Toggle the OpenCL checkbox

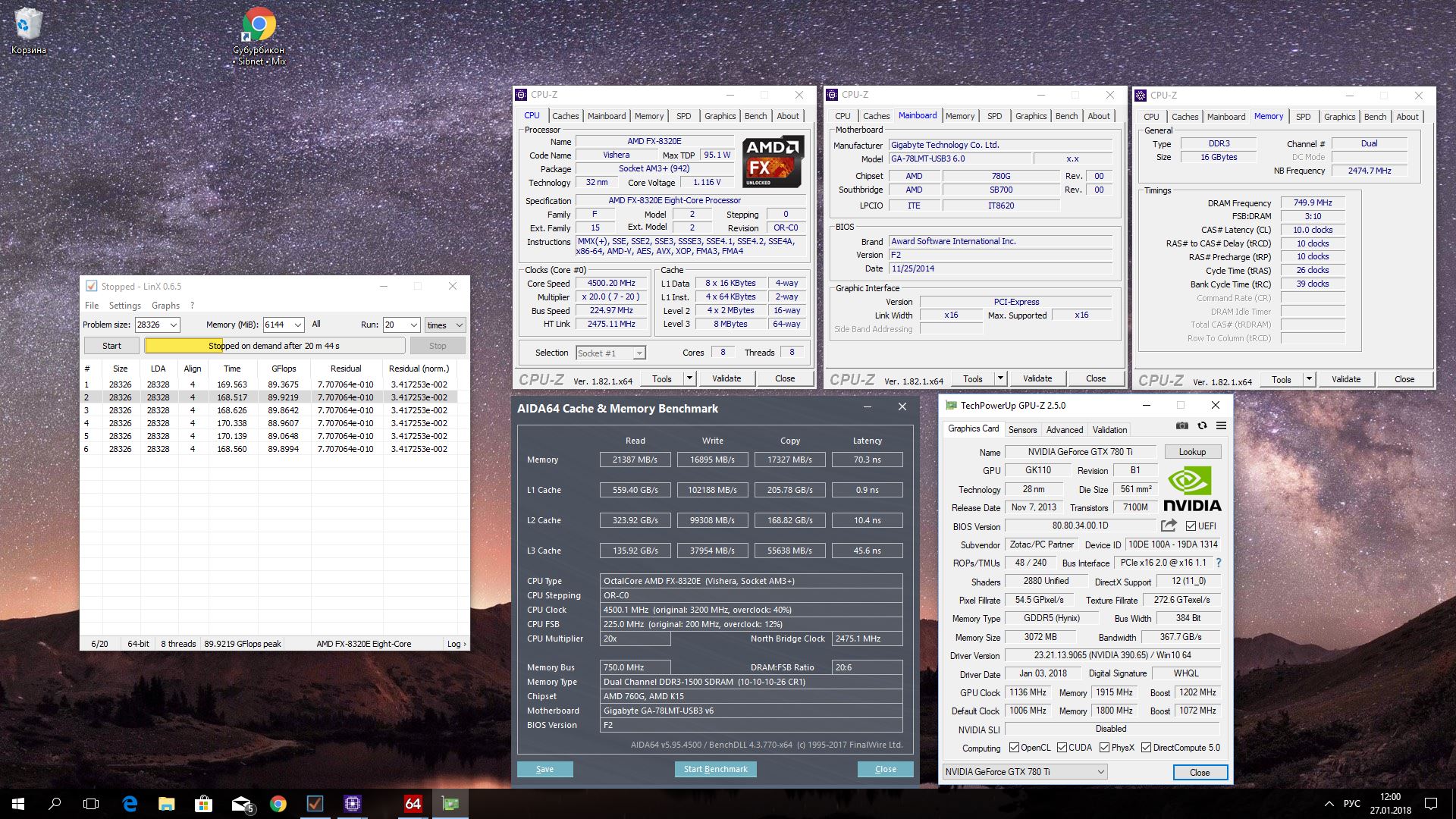tap(1014, 748)
